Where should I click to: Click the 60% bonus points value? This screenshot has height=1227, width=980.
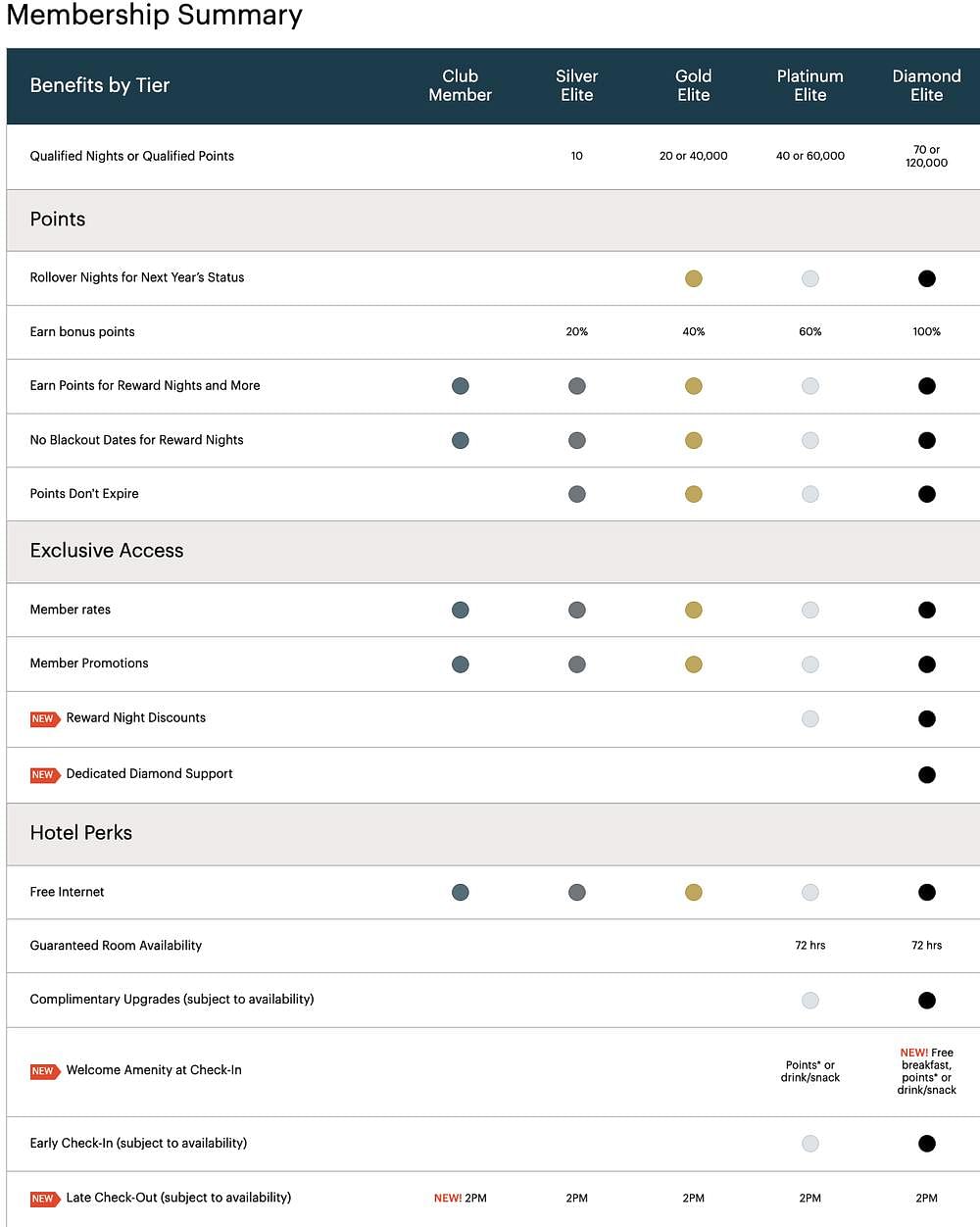810,332
